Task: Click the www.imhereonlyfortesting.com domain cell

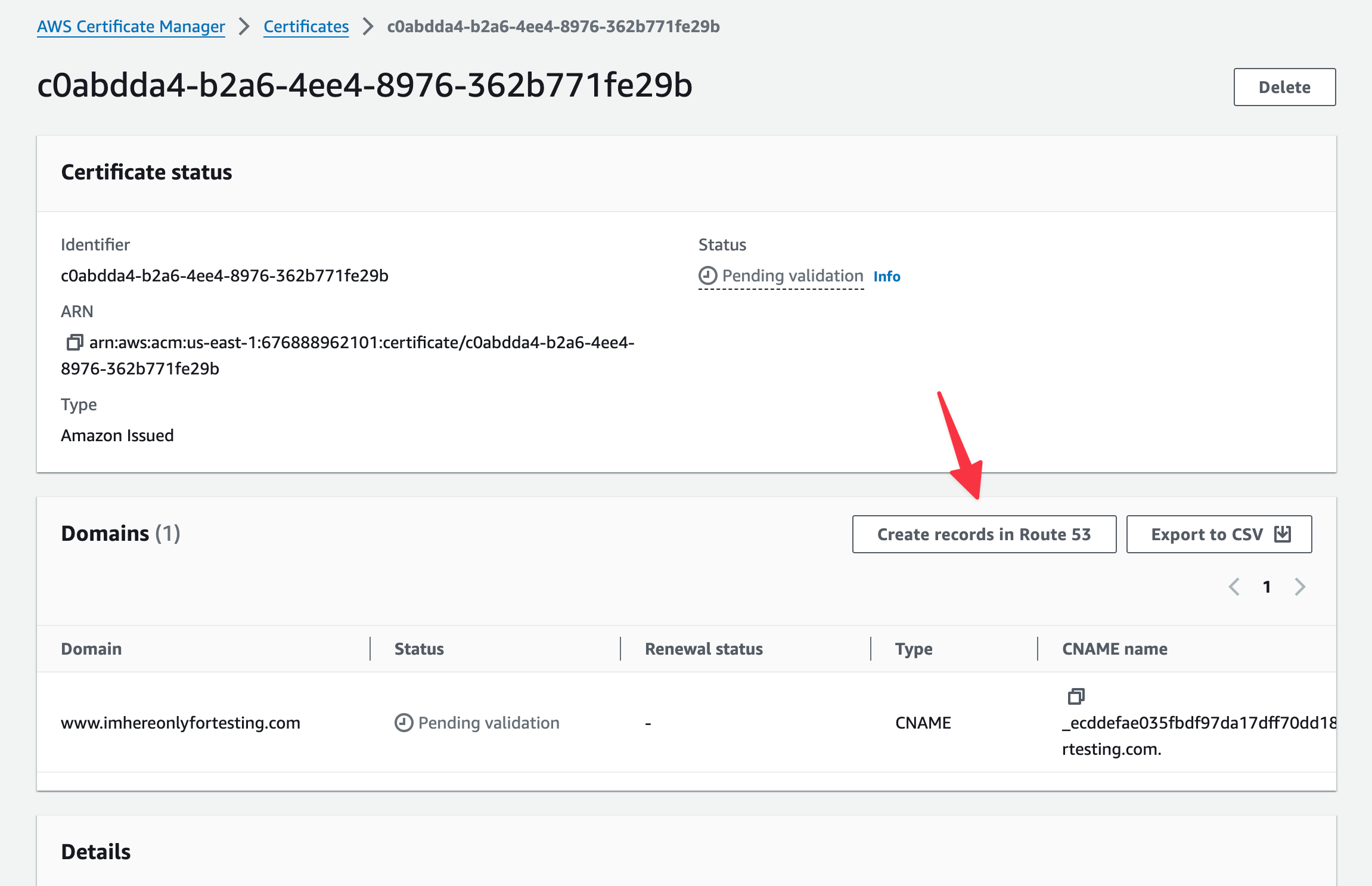Action: pyautogui.click(x=181, y=723)
